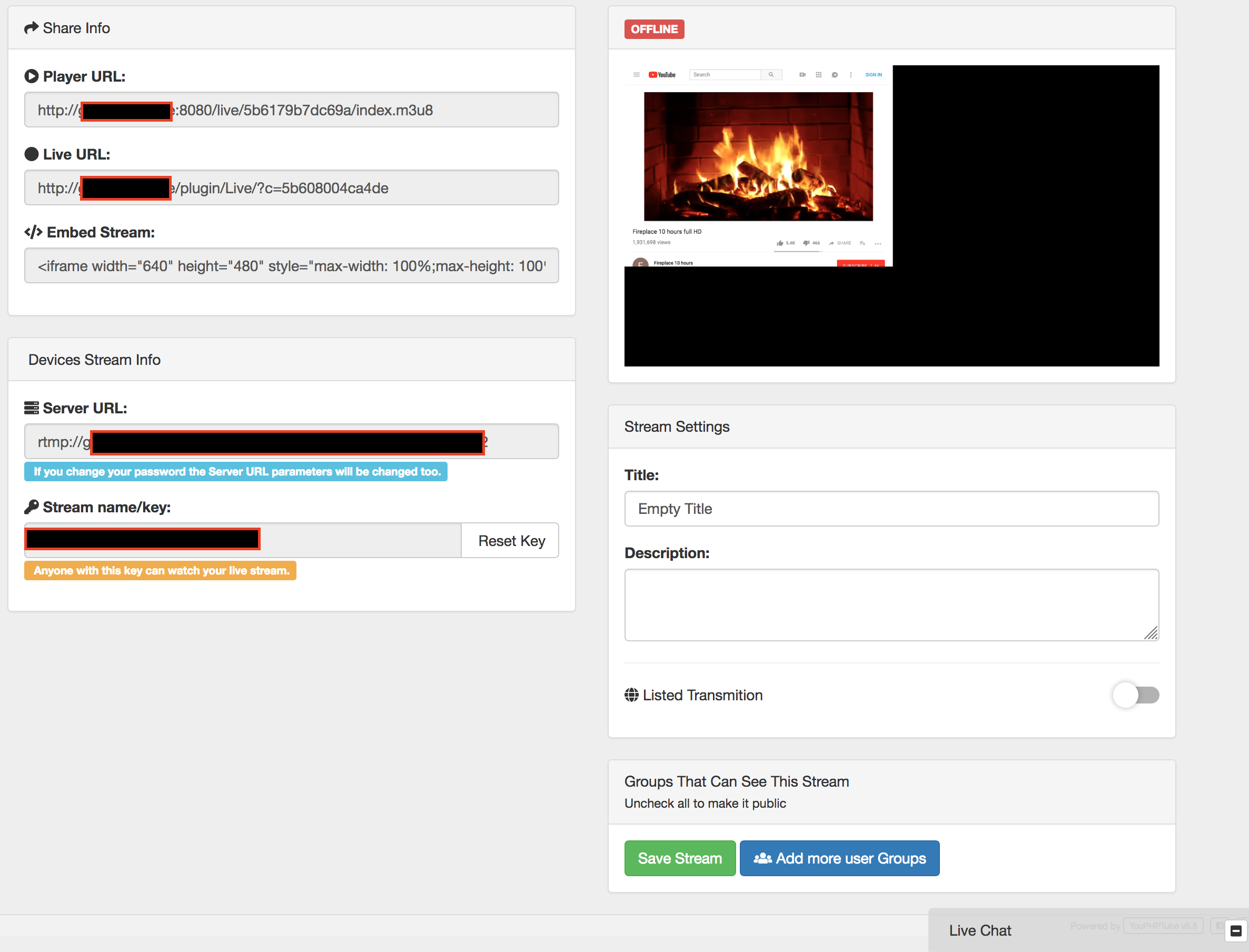Click the Share Info heading
Image resolution: width=1249 pixels, height=952 pixels.
[76, 28]
